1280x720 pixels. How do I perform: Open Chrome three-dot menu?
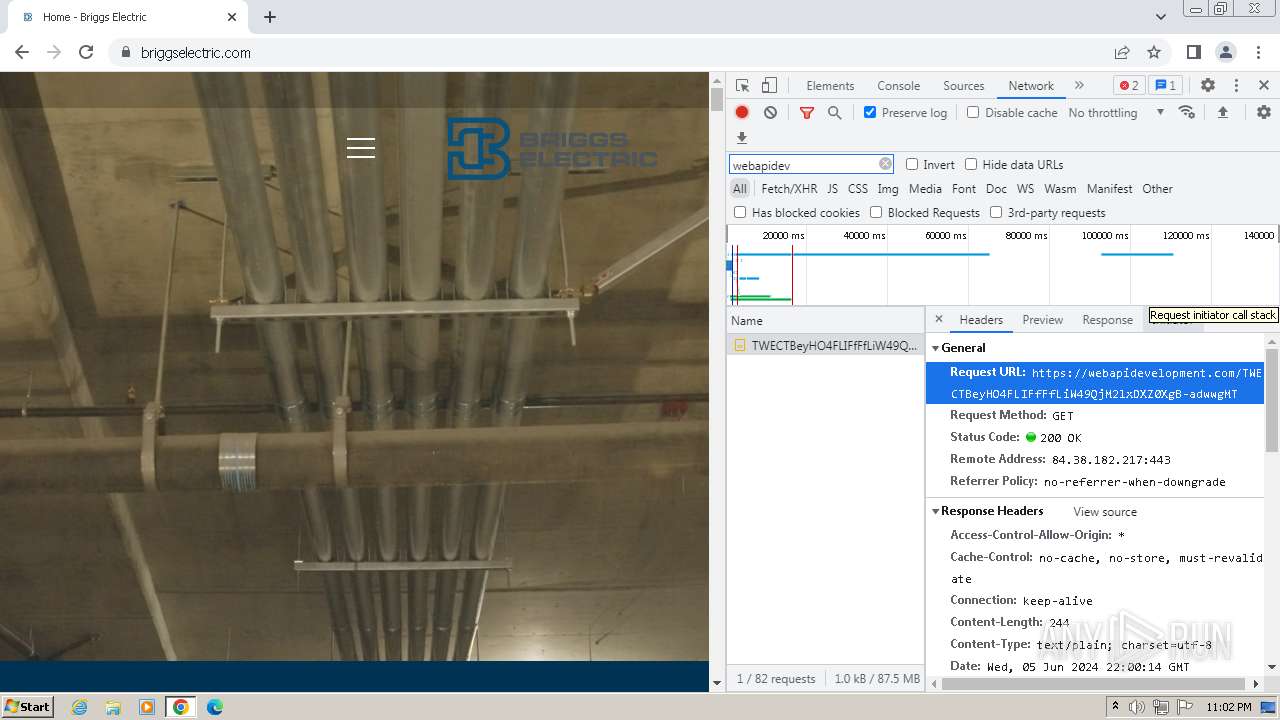point(1258,52)
